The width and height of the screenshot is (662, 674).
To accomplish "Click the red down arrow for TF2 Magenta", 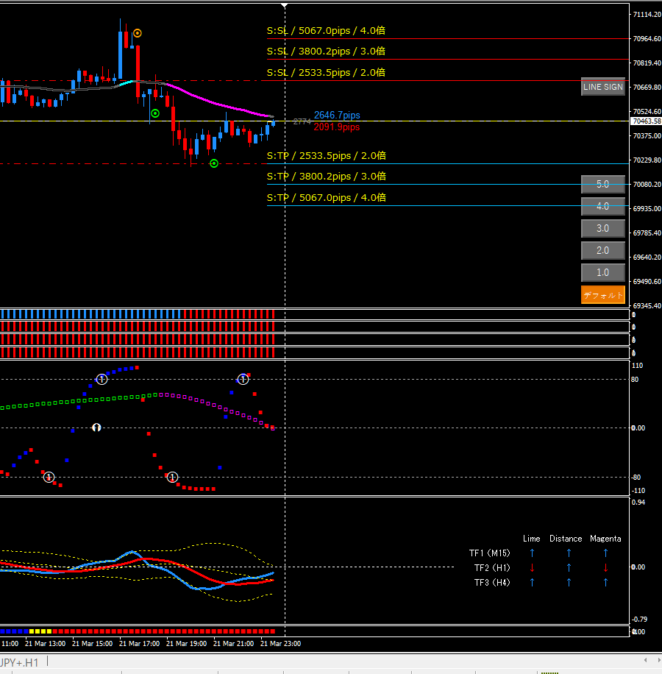I will (605, 567).
